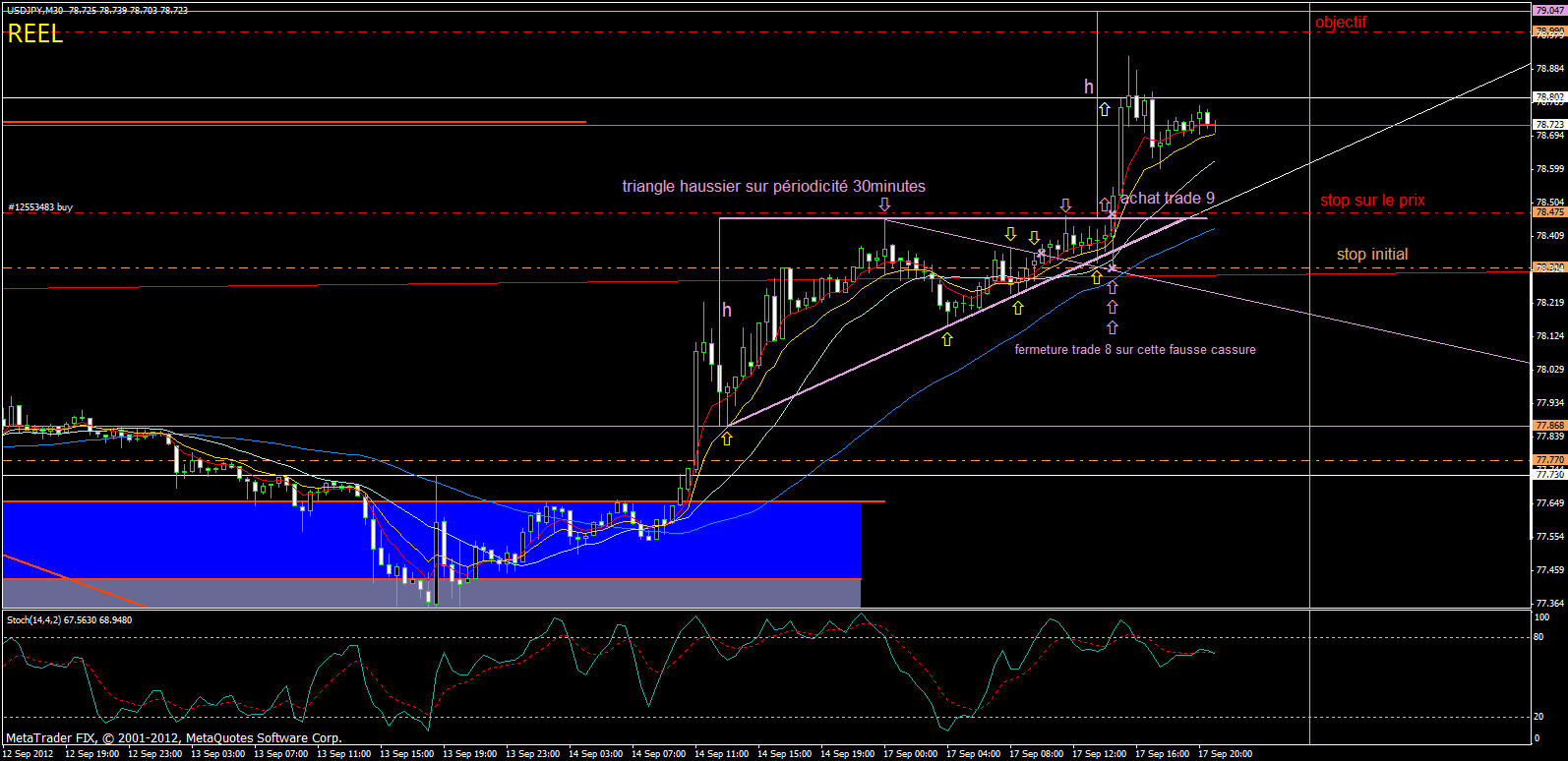This screenshot has width=1568, height=761.
Task: Click the 14 Sep 03:00 time label
Action: coord(595,754)
